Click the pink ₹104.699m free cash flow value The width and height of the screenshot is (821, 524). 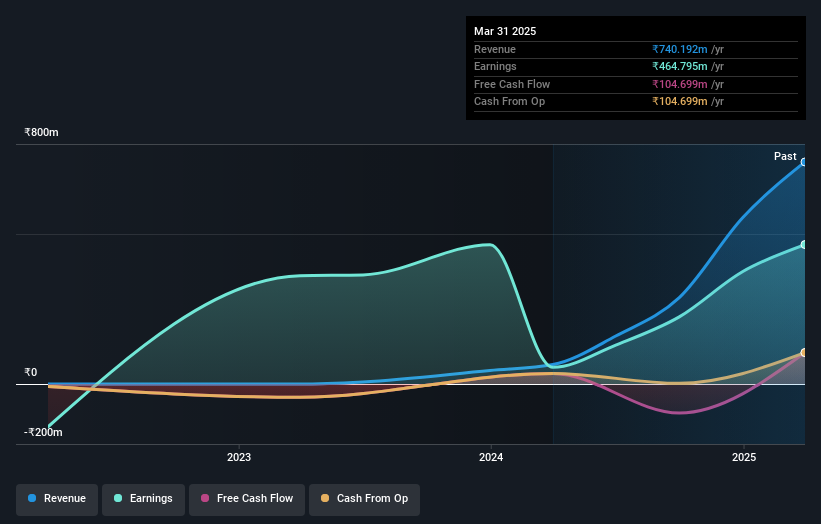pyautogui.click(x=680, y=84)
